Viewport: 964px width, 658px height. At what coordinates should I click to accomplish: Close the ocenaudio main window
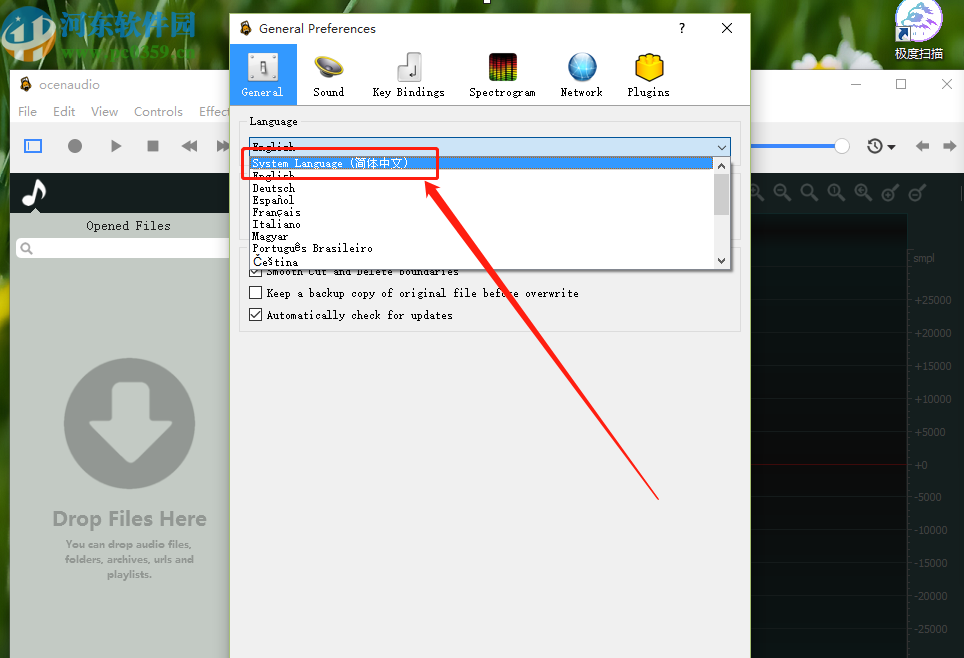(x=947, y=84)
